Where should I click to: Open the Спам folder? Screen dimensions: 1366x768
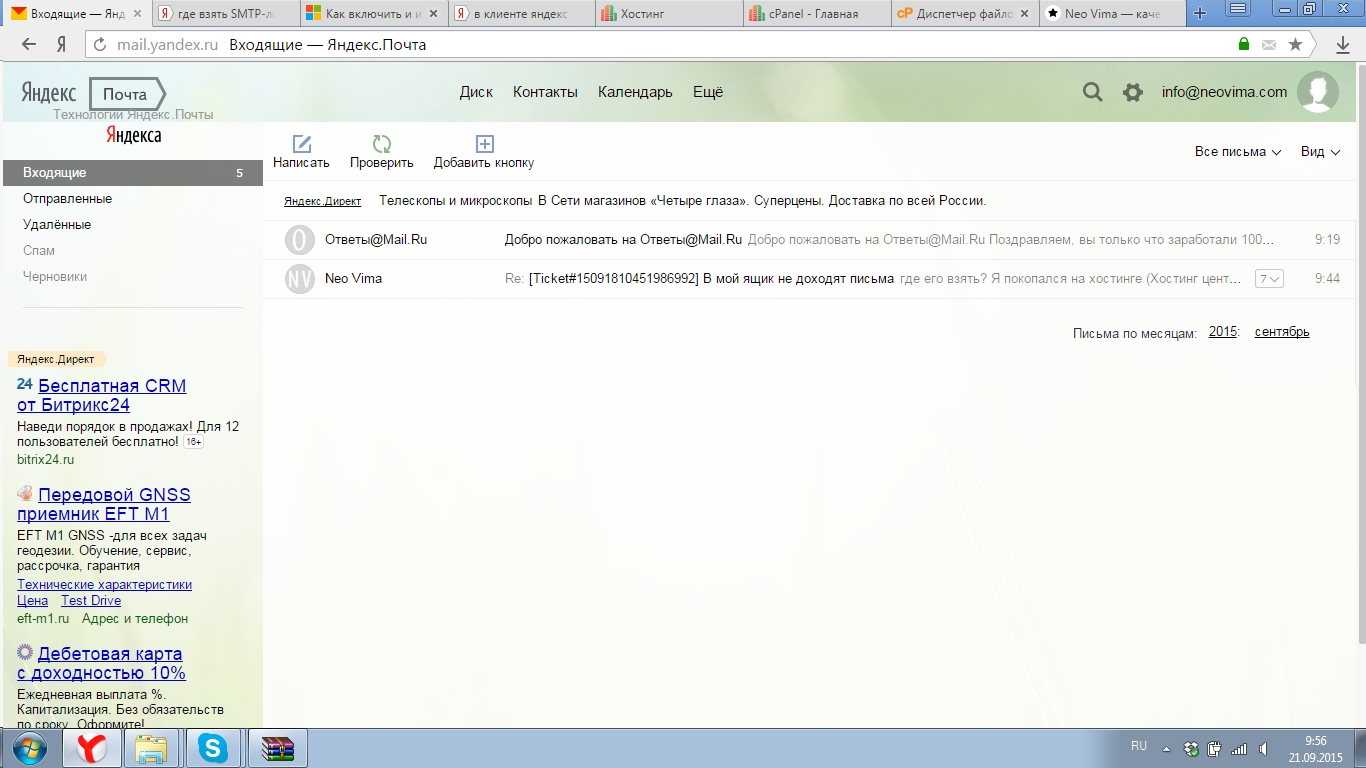tap(39, 251)
